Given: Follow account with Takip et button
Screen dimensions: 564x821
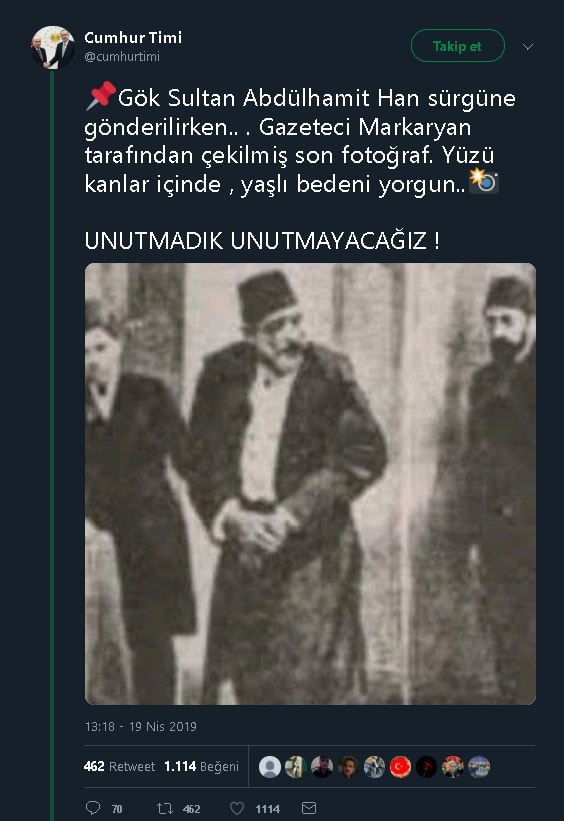Looking at the screenshot, I should click(458, 46).
